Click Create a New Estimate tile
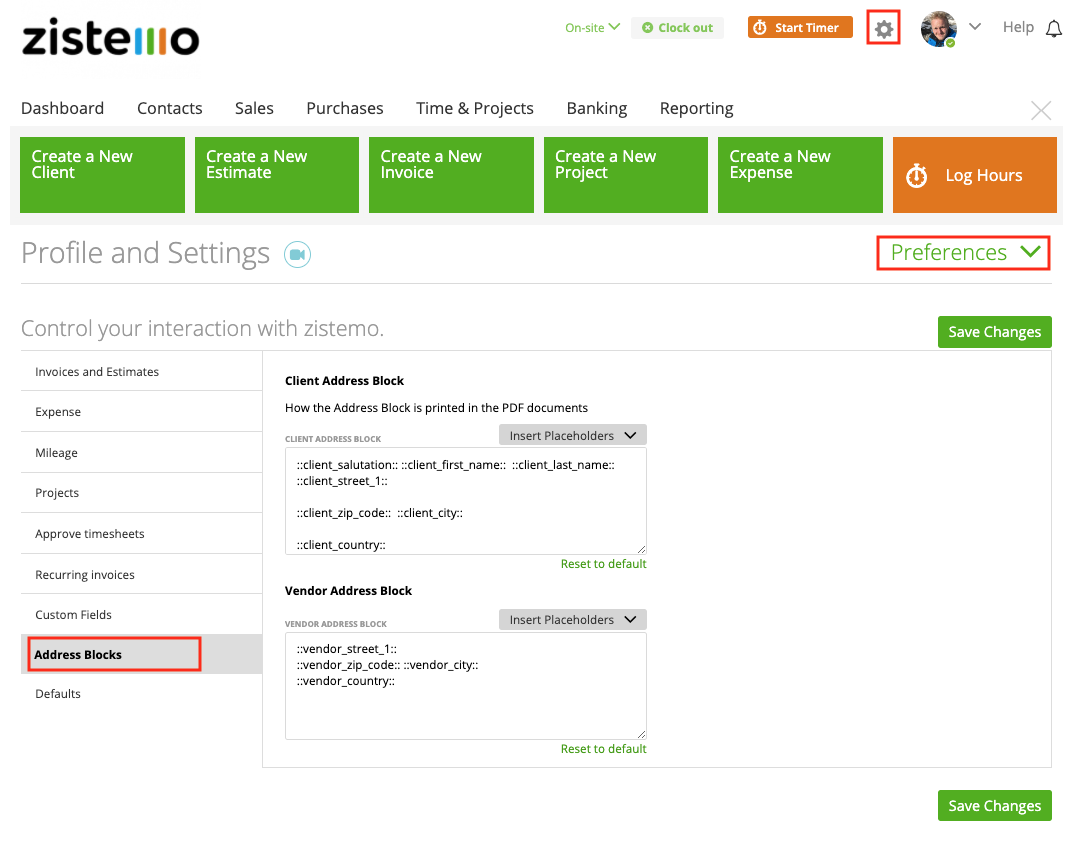 pyautogui.click(x=277, y=175)
